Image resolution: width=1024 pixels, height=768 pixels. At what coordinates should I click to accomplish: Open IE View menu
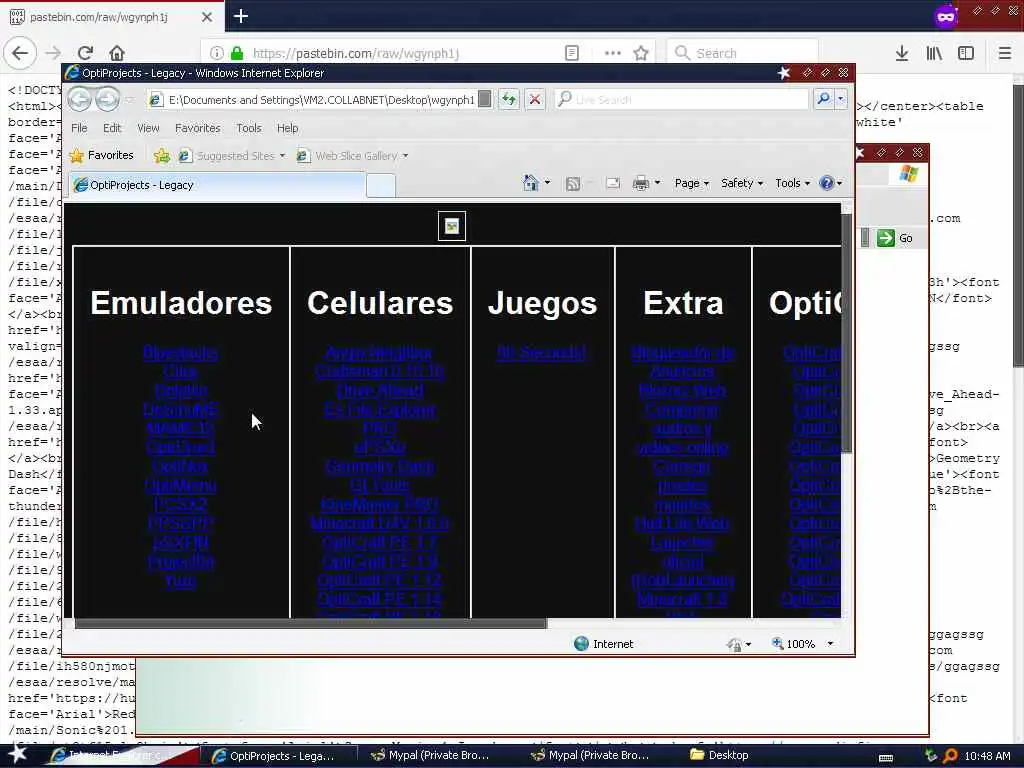pos(148,128)
